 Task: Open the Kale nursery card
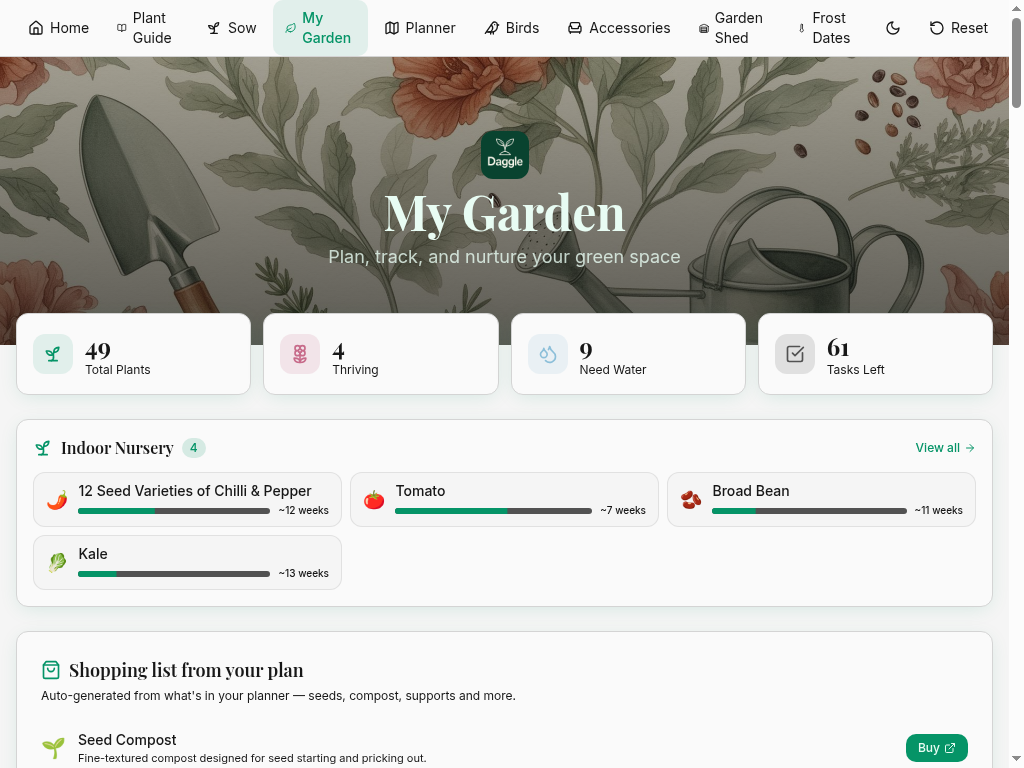187,562
